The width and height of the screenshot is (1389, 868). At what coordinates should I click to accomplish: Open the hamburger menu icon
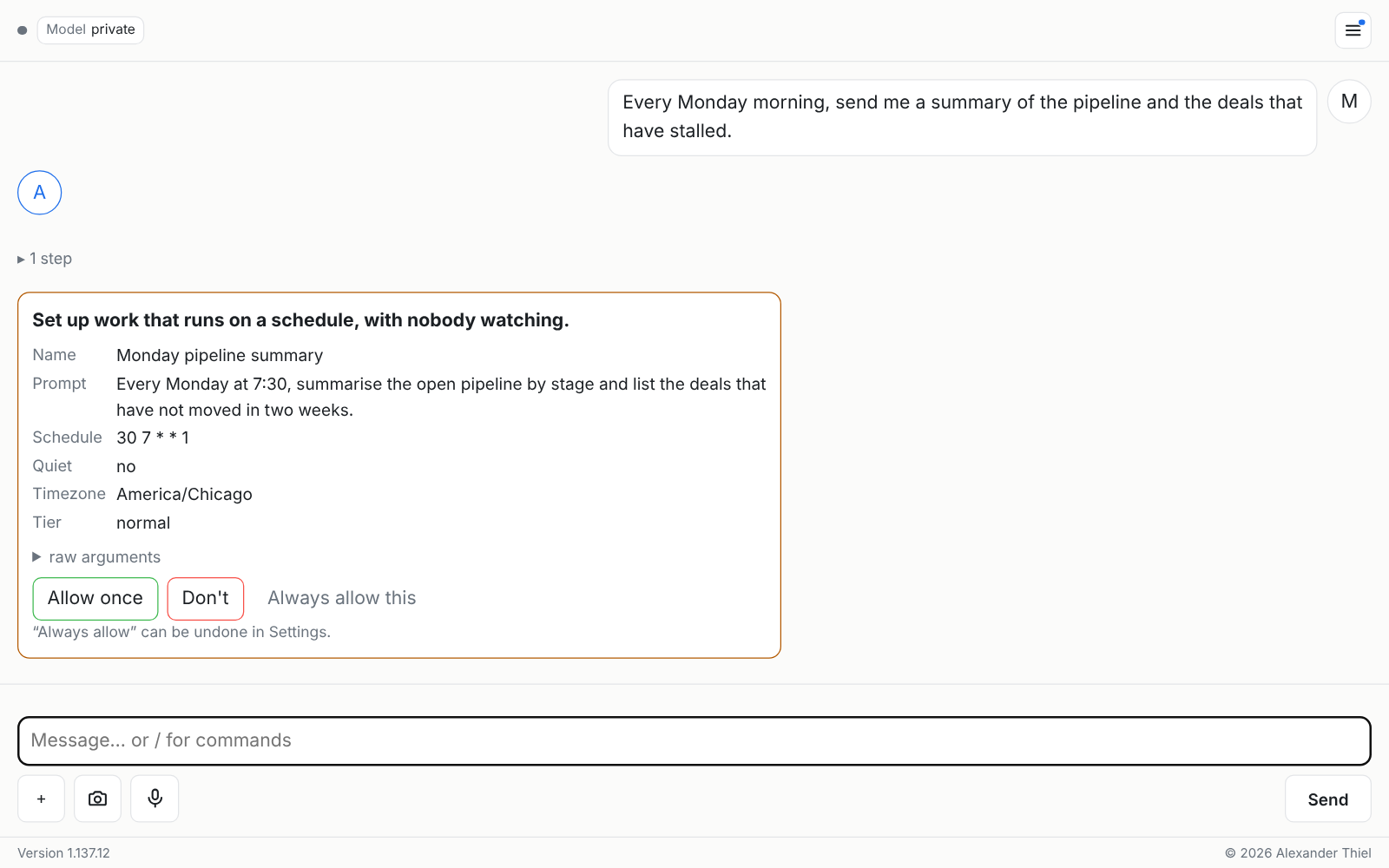pos(1353,30)
